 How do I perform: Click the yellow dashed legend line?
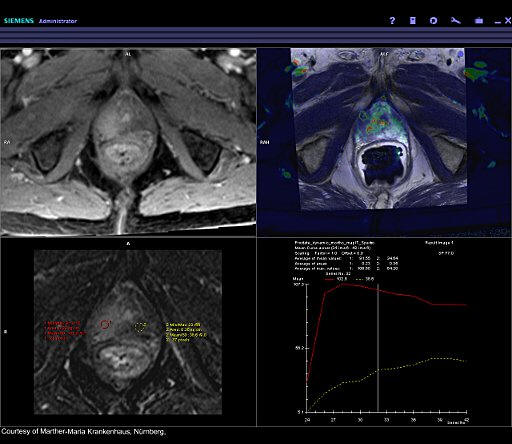tap(358, 279)
